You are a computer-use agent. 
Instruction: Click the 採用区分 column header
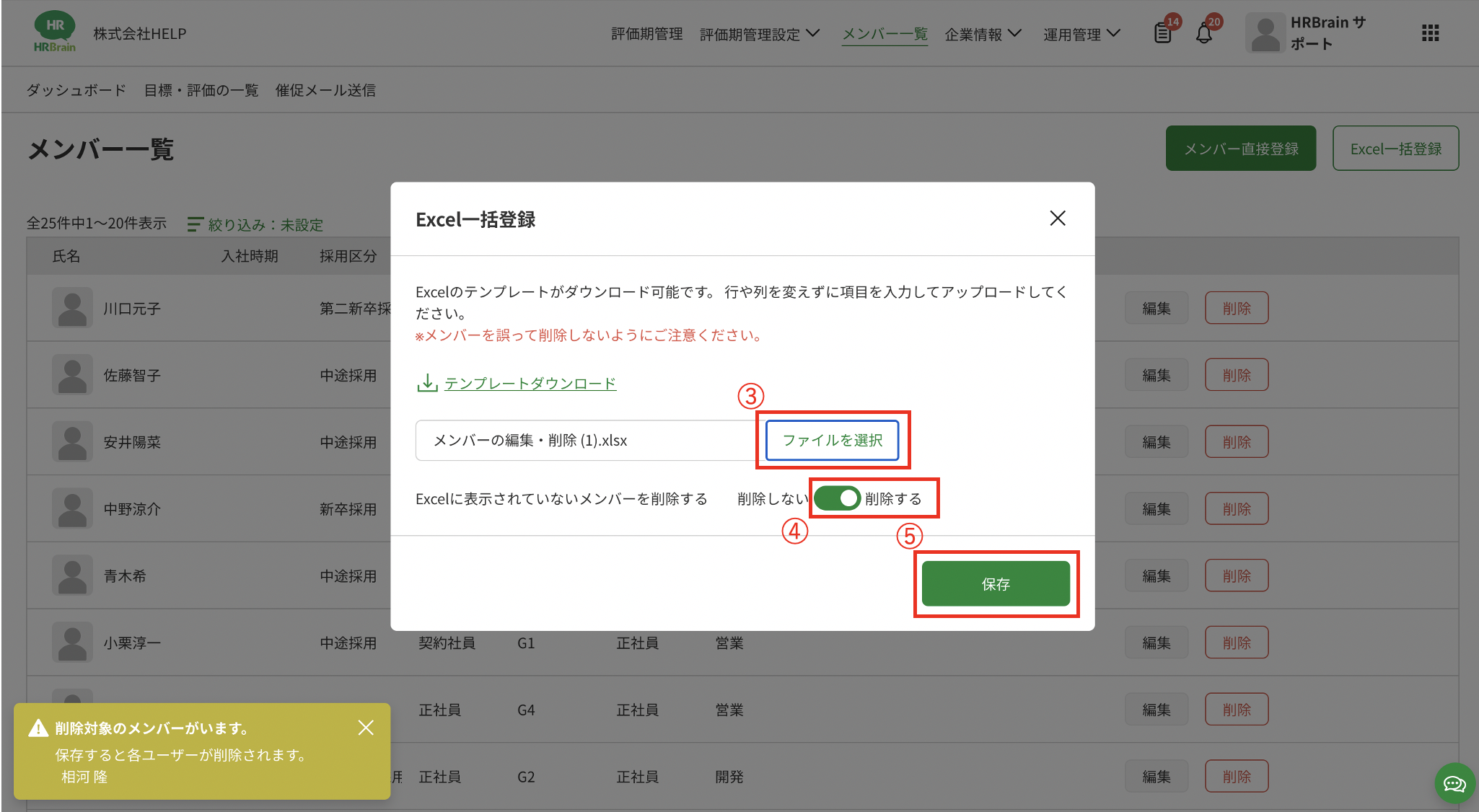coord(348,256)
